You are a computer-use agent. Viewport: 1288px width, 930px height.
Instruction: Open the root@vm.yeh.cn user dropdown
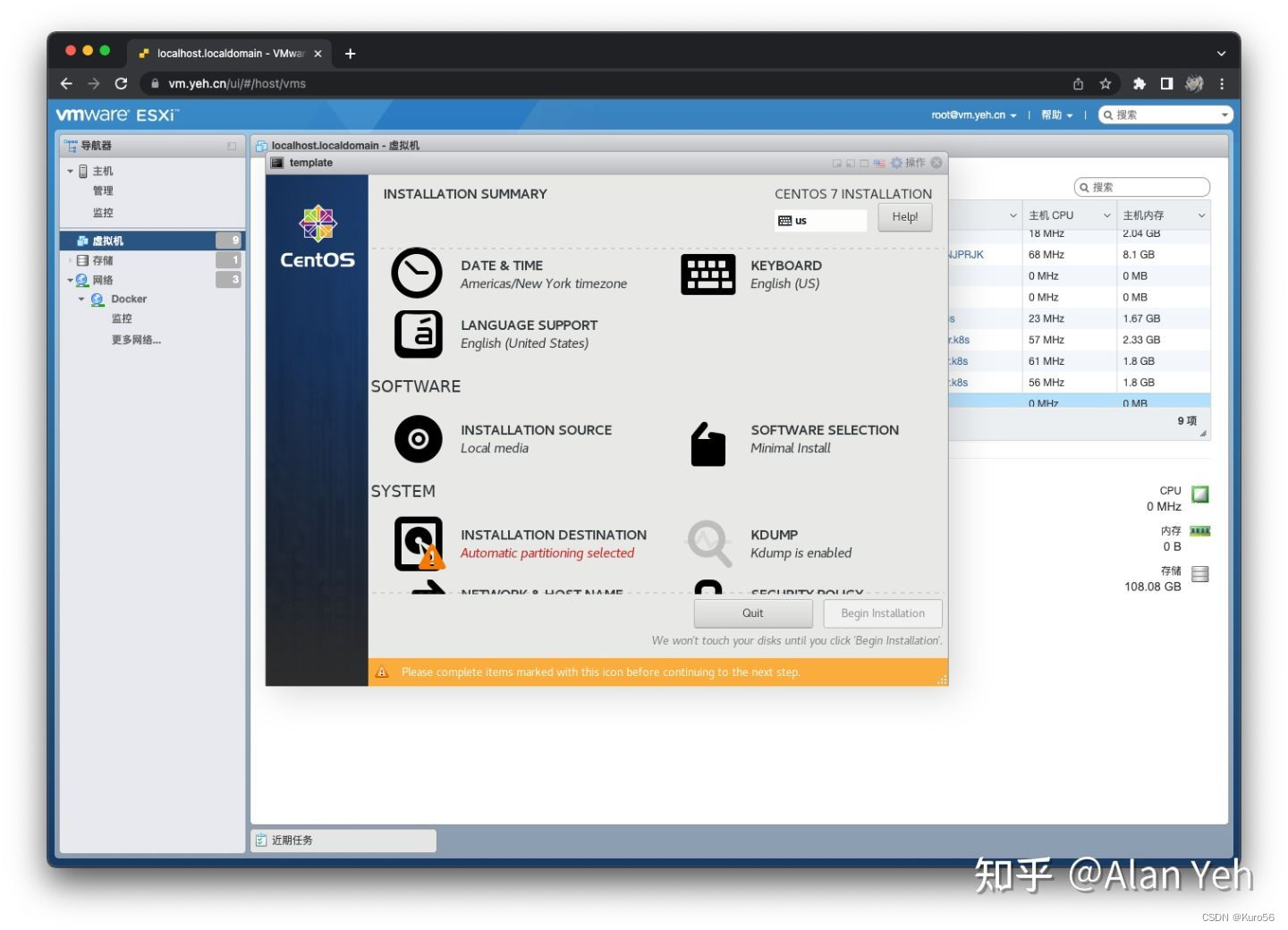pos(973,114)
